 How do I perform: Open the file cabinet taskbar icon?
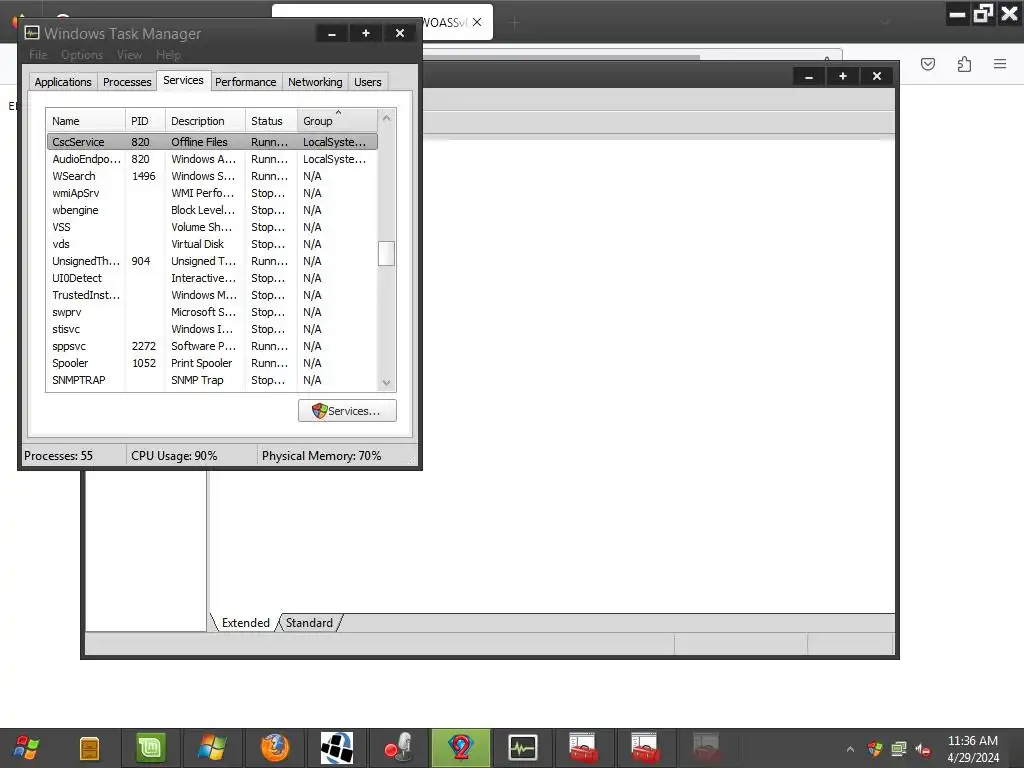coord(89,748)
